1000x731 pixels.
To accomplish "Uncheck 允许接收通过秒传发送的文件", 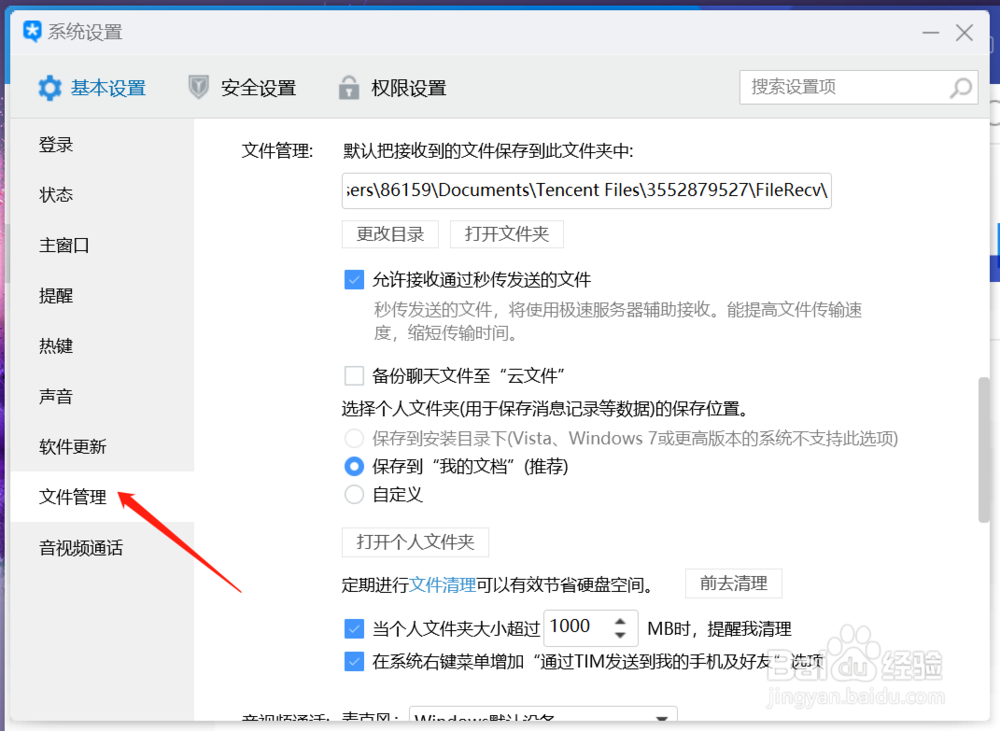I will [354, 279].
